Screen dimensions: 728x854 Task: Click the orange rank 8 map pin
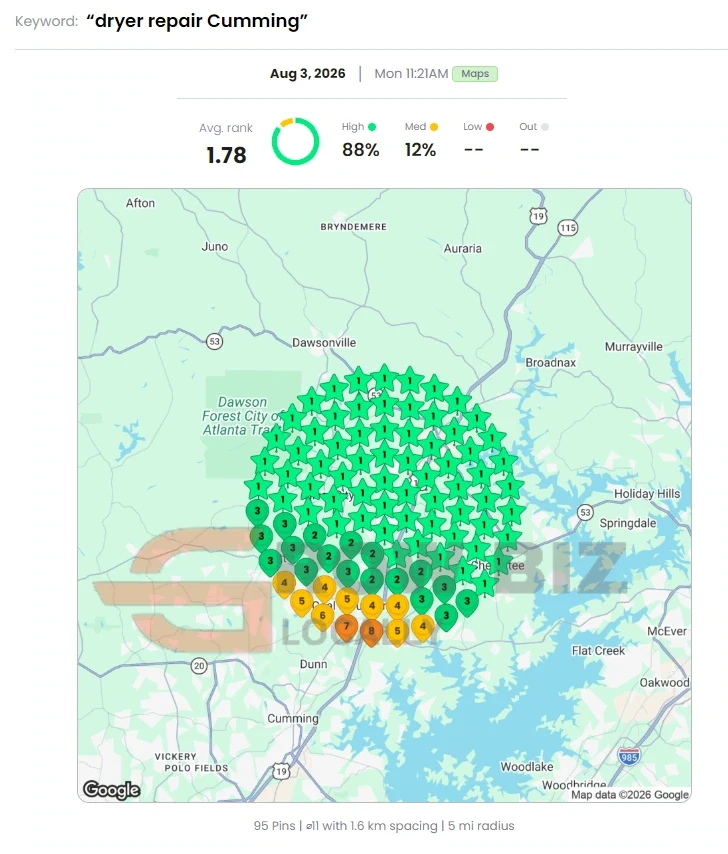click(371, 633)
